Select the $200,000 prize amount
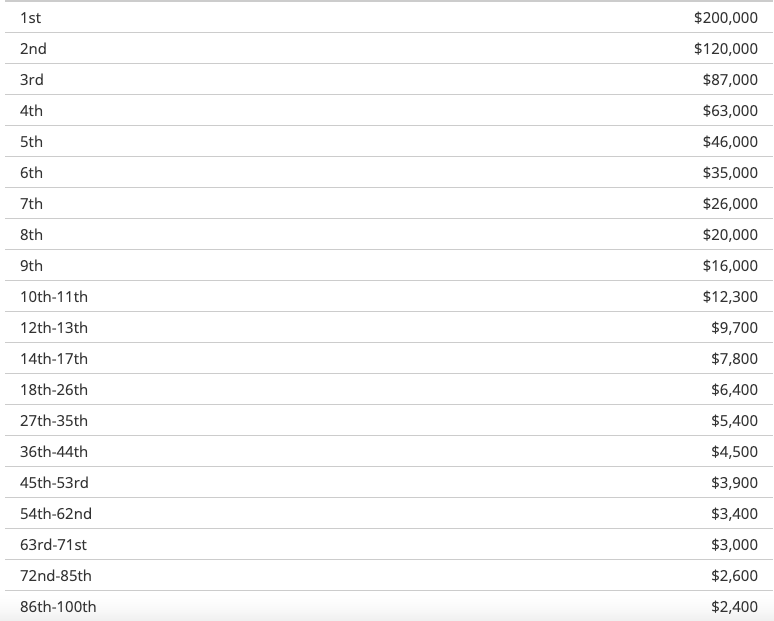Screen dimensions: 774x621 click(x=725, y=18)
